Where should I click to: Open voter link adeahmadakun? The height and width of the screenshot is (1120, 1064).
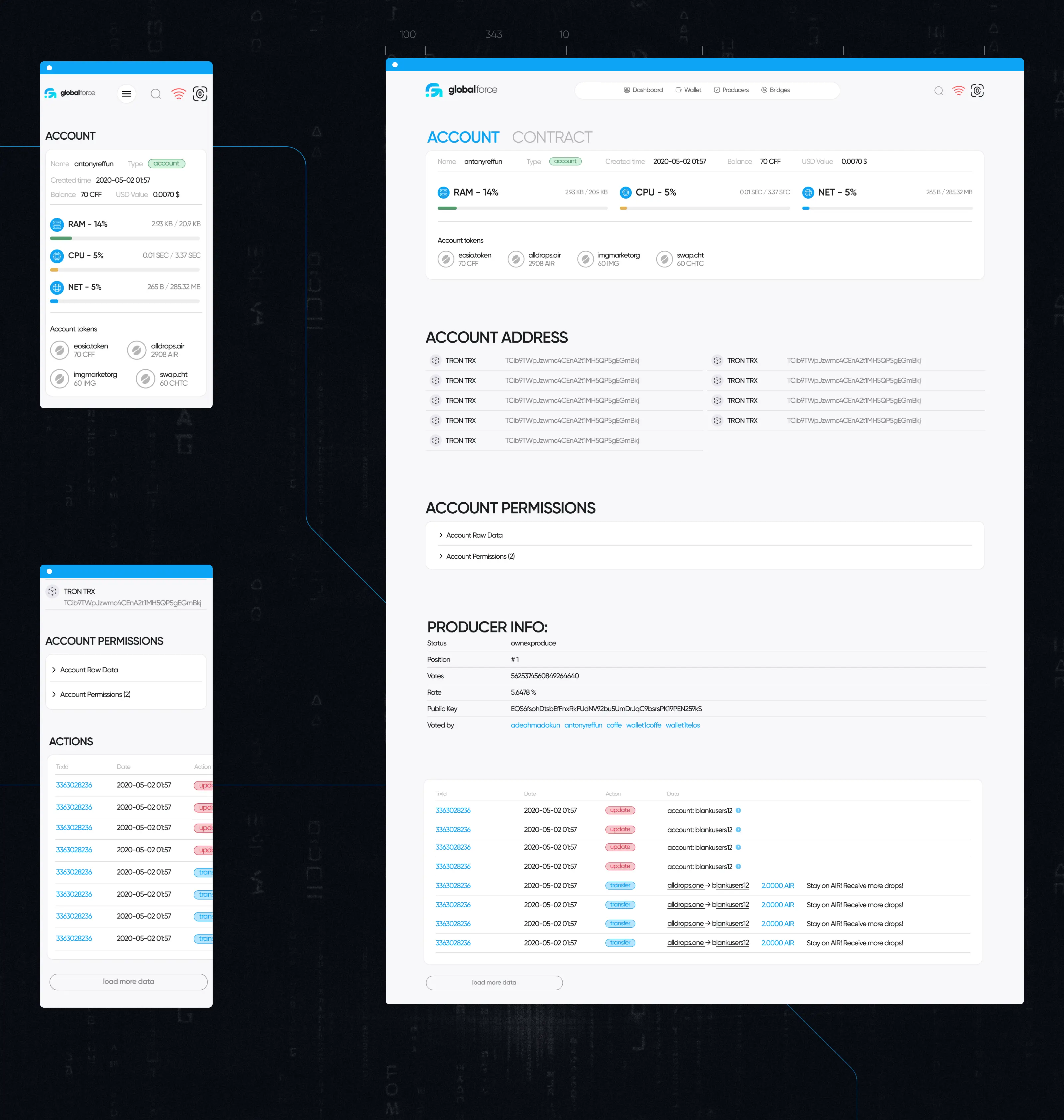[535, 725]
